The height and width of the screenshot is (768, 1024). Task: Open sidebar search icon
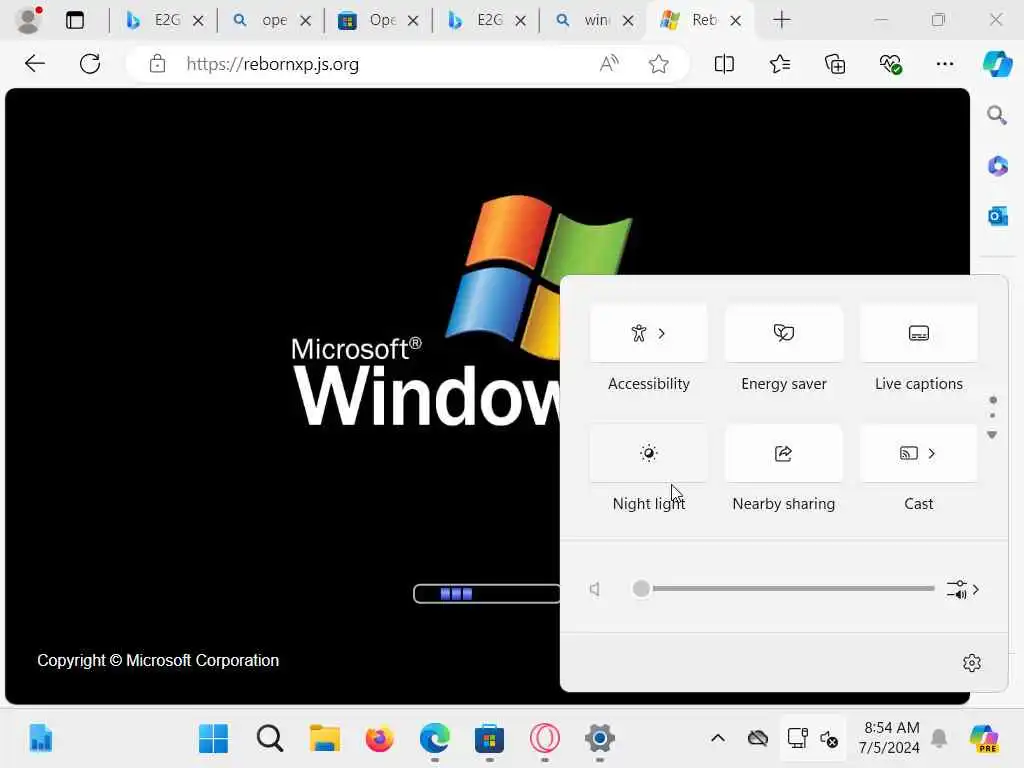coord(997,115)
